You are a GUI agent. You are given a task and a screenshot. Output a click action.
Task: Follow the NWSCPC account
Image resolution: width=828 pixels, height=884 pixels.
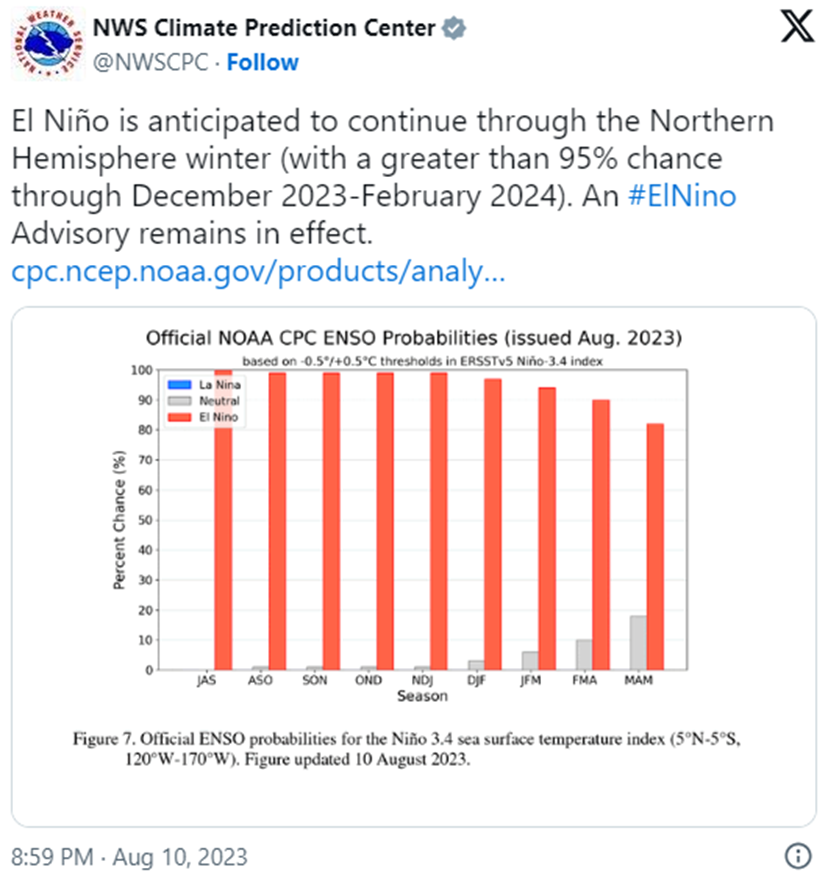pyautogui.click(x=262, y=62)
